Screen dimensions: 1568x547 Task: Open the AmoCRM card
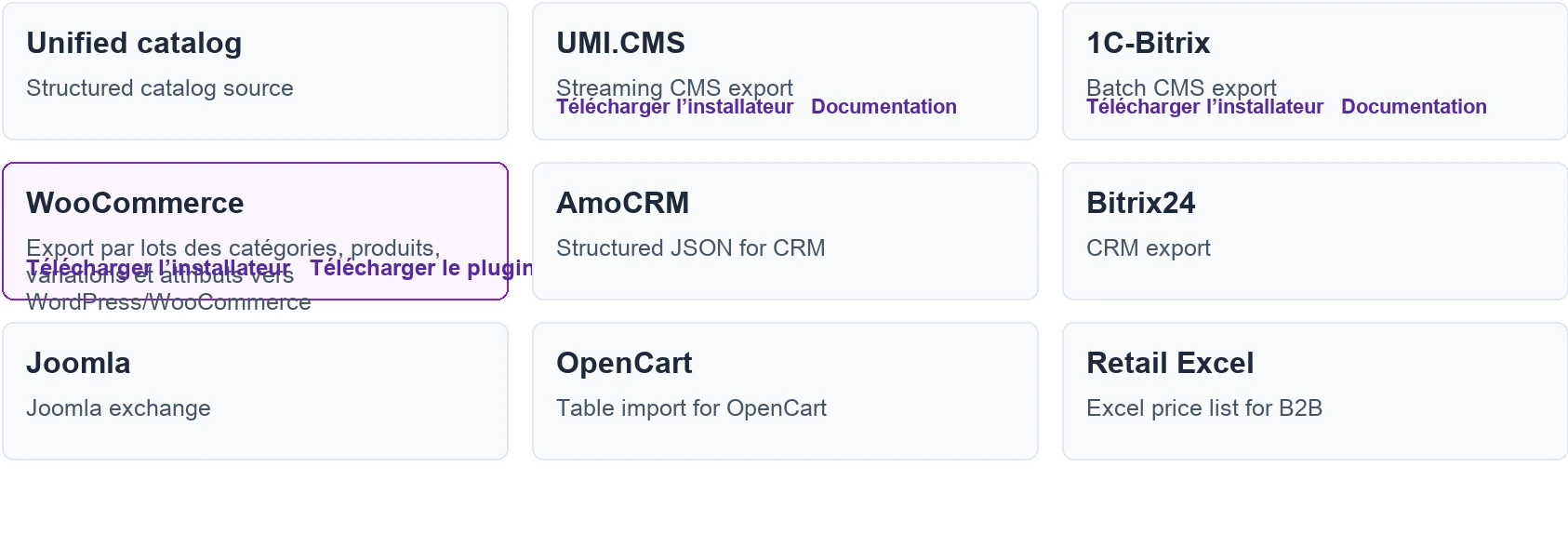785,232
